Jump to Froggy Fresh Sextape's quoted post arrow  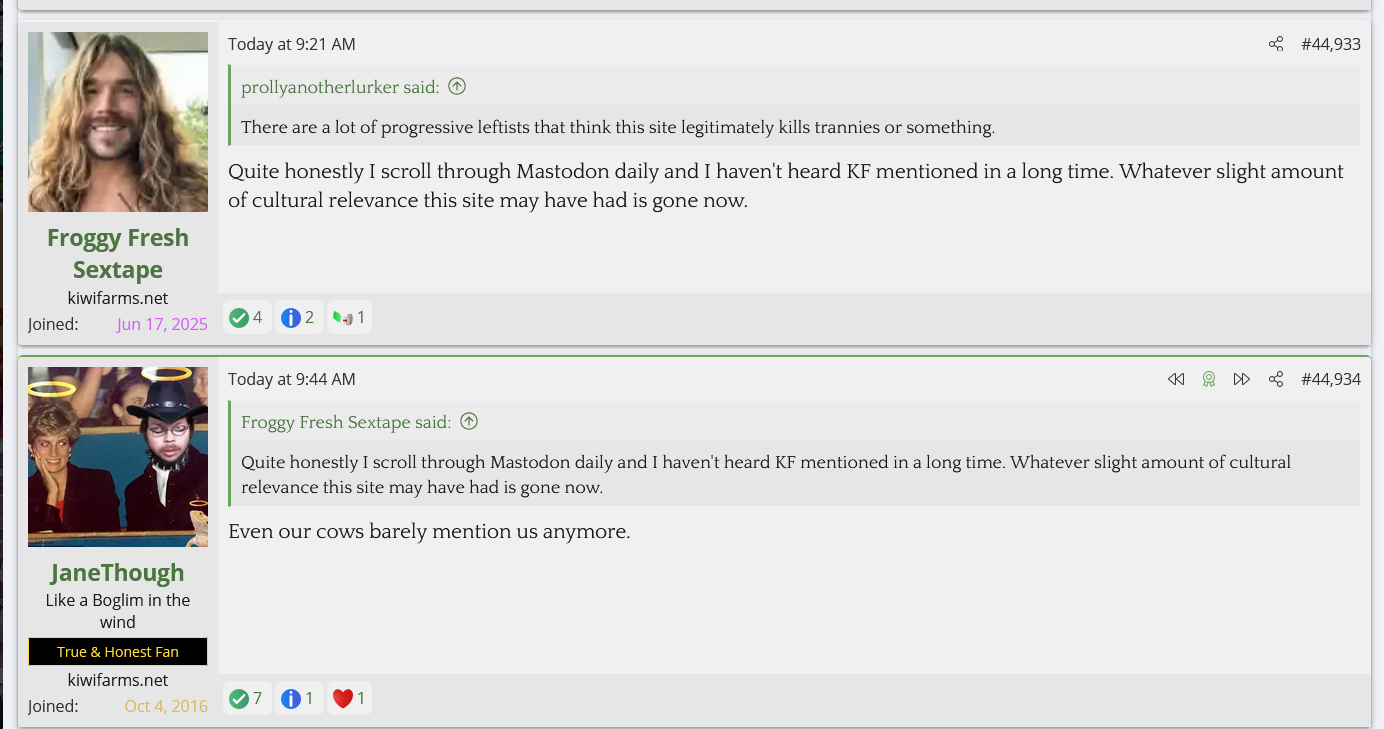tap(469, 421)
